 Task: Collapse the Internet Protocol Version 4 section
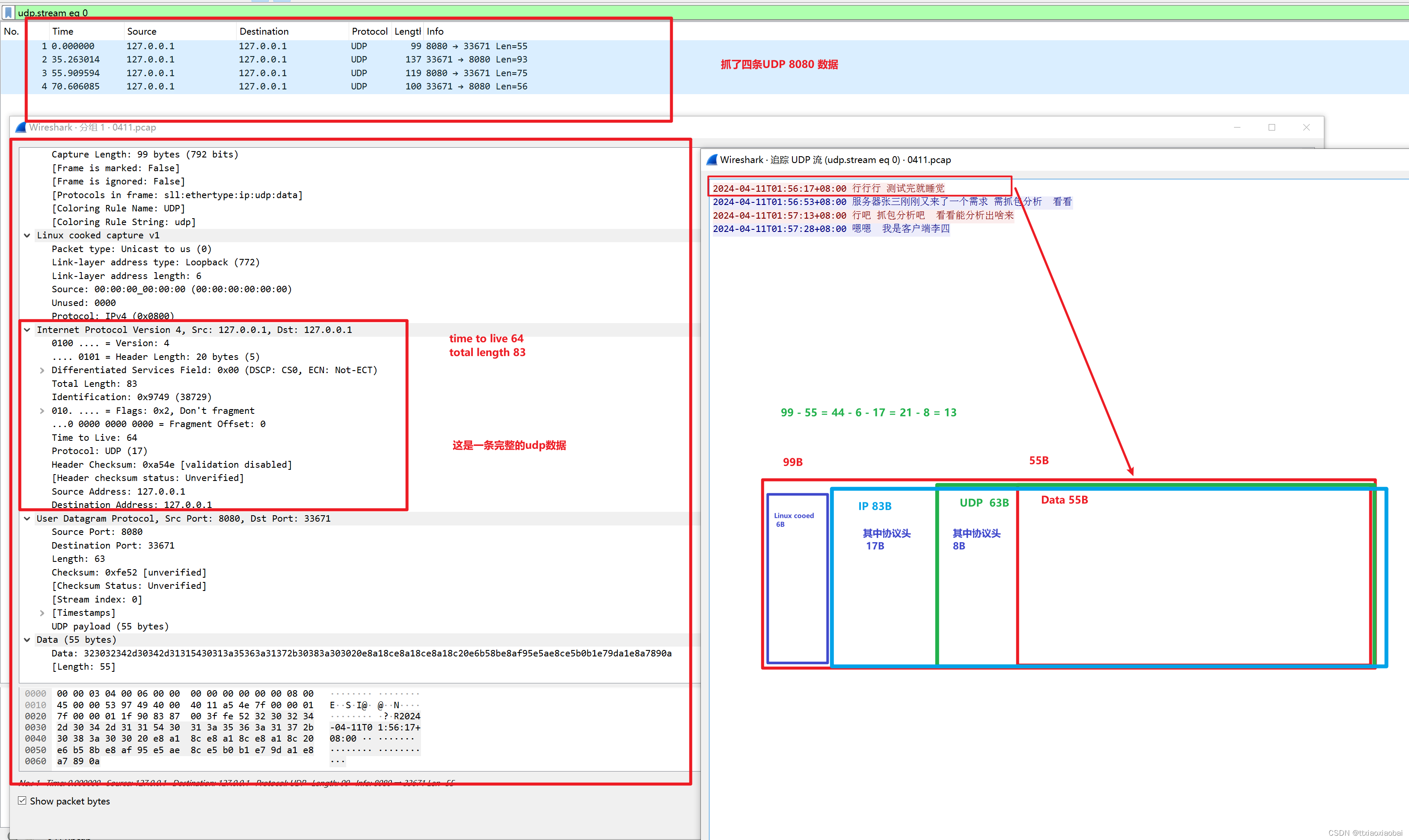coord(27,330)
